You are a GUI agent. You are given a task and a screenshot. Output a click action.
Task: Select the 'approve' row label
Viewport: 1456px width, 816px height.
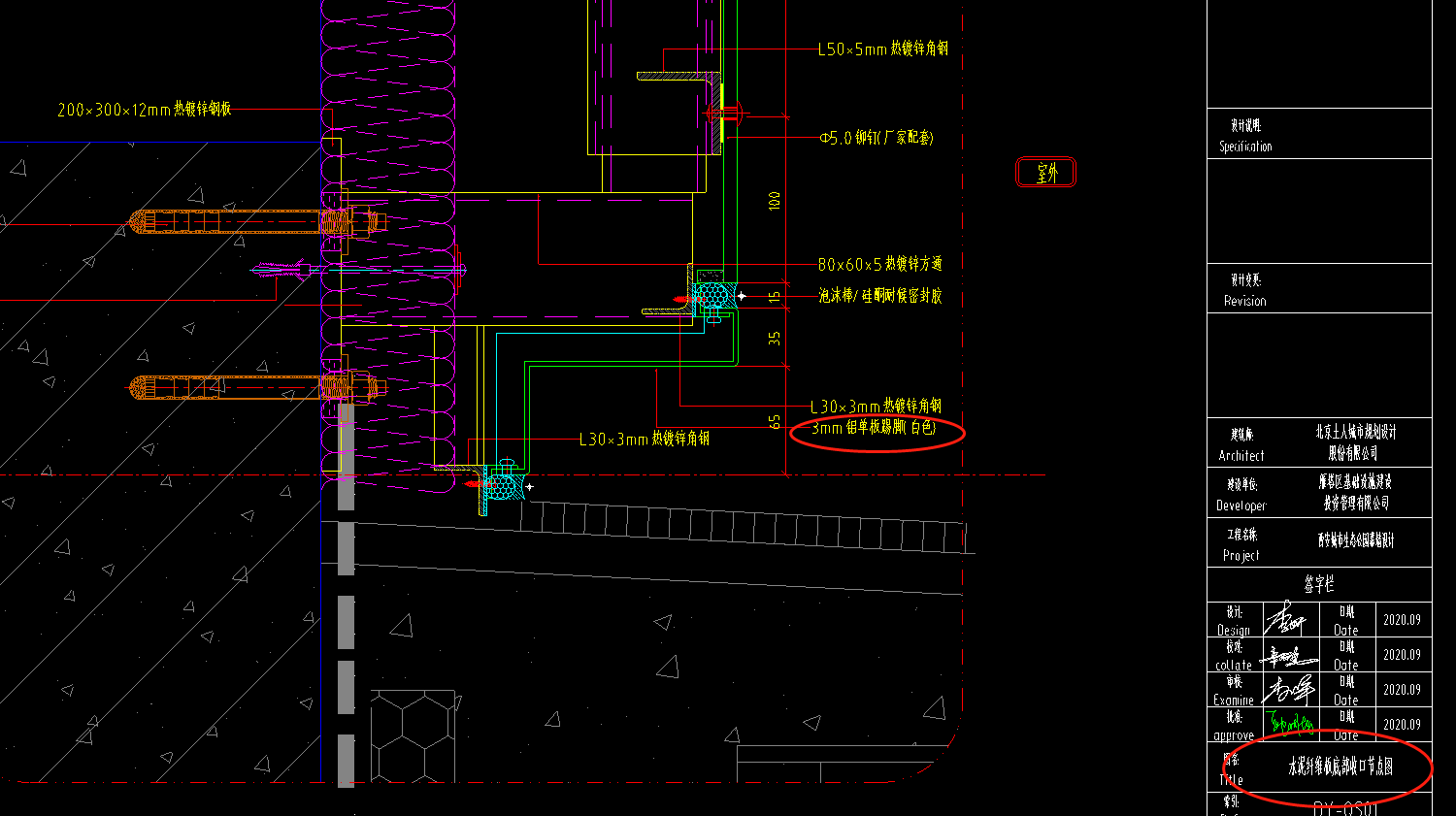click(x=1234, y=735)
